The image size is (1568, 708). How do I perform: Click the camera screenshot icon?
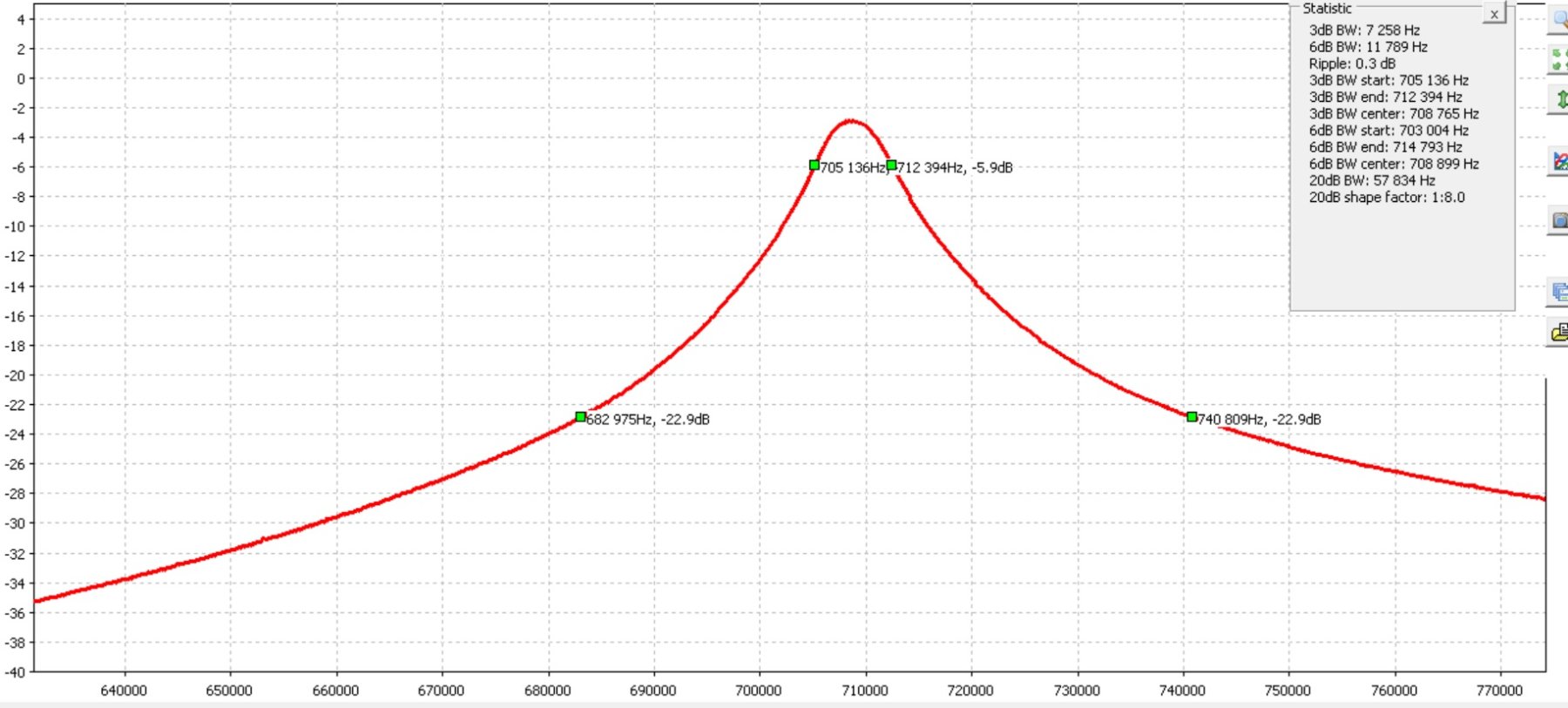[1558, 220]
